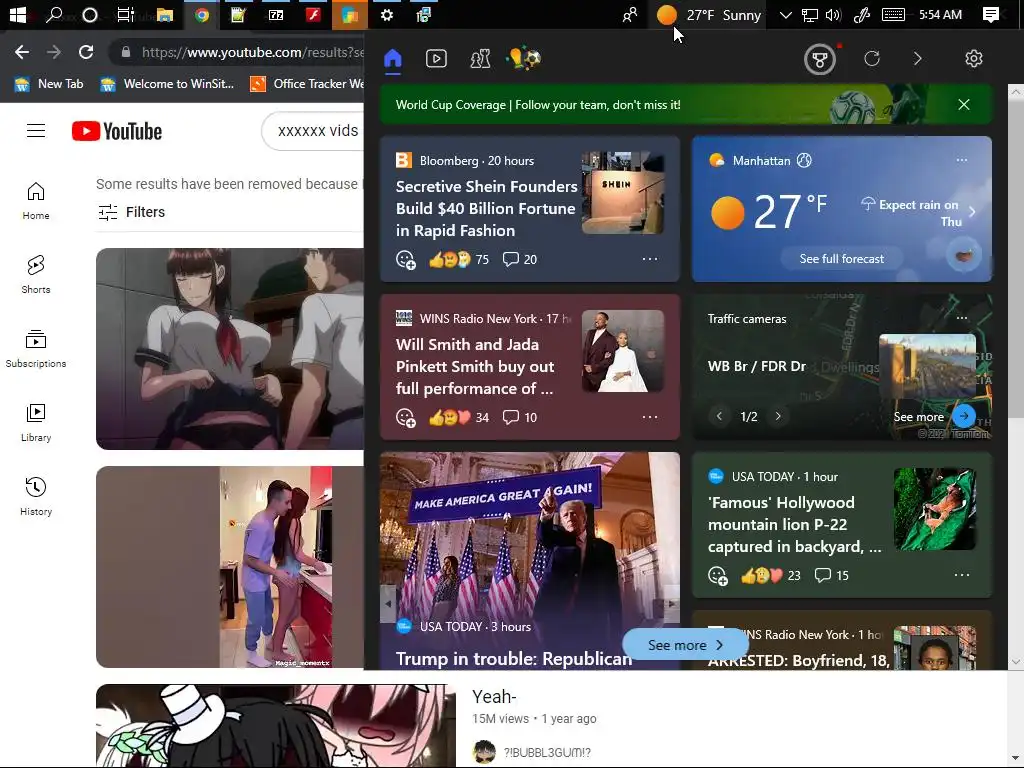Open more options on Shein article
1024x768 pixels.
click(650, 259)
